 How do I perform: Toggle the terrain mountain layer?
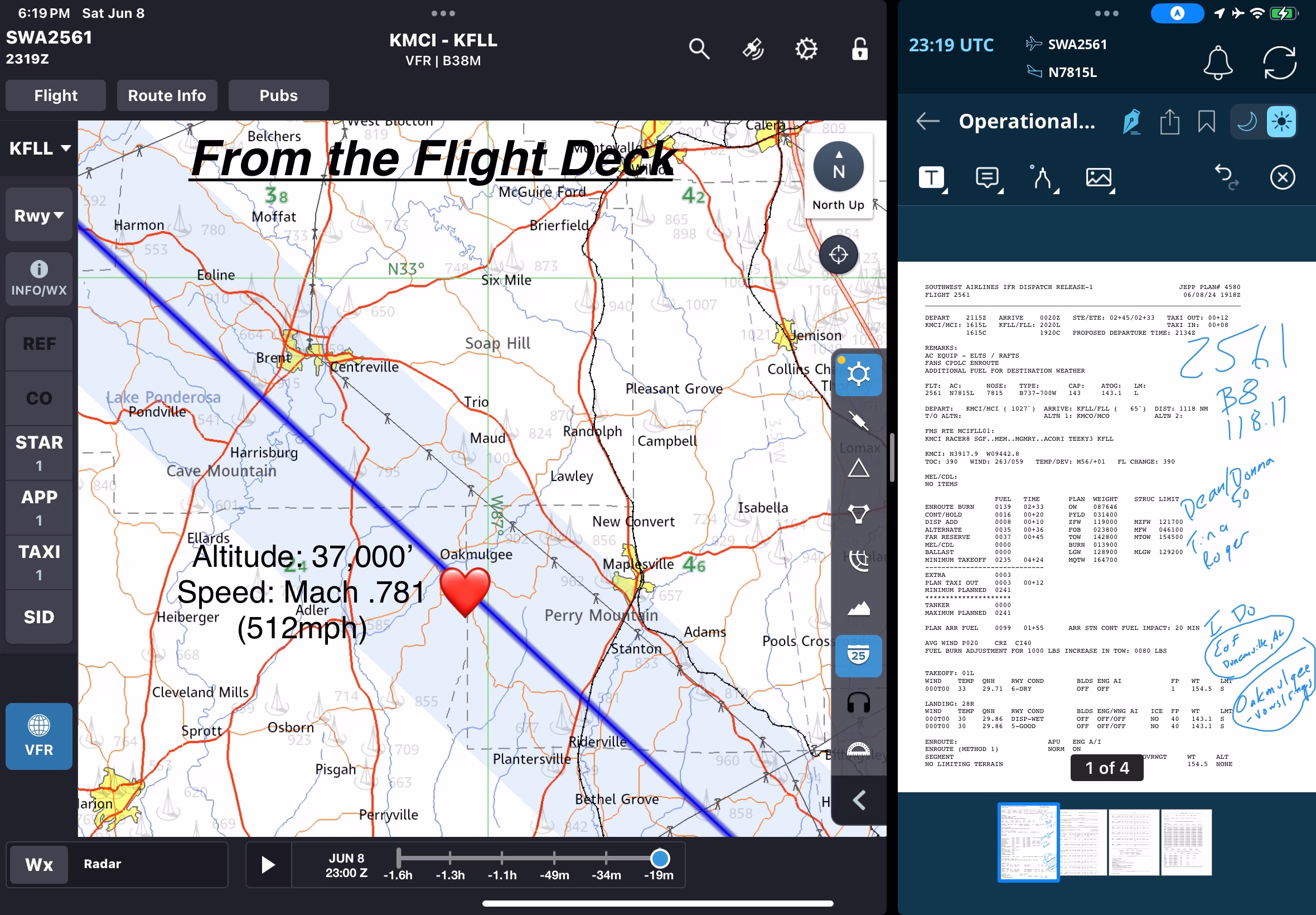[x=858, y=608]
